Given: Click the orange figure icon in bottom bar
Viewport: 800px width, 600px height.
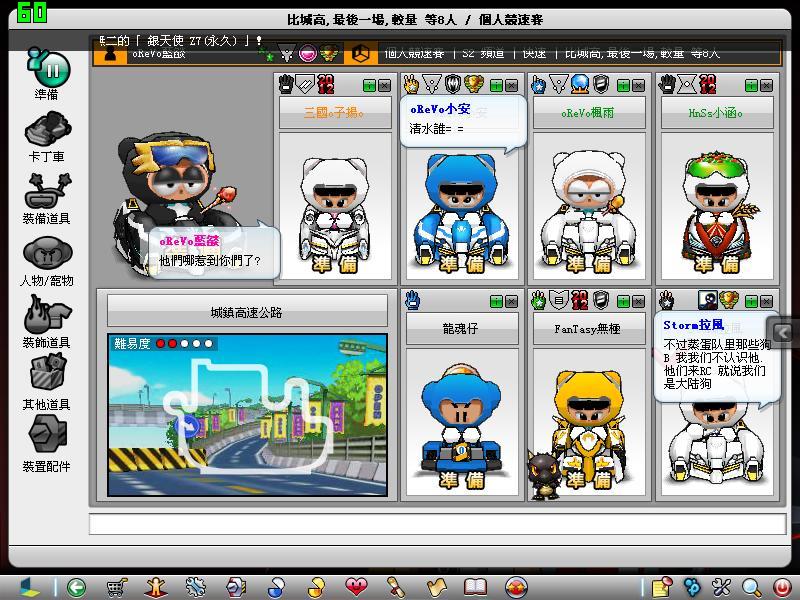Looking at the screenshot, I should click(156, 588).
